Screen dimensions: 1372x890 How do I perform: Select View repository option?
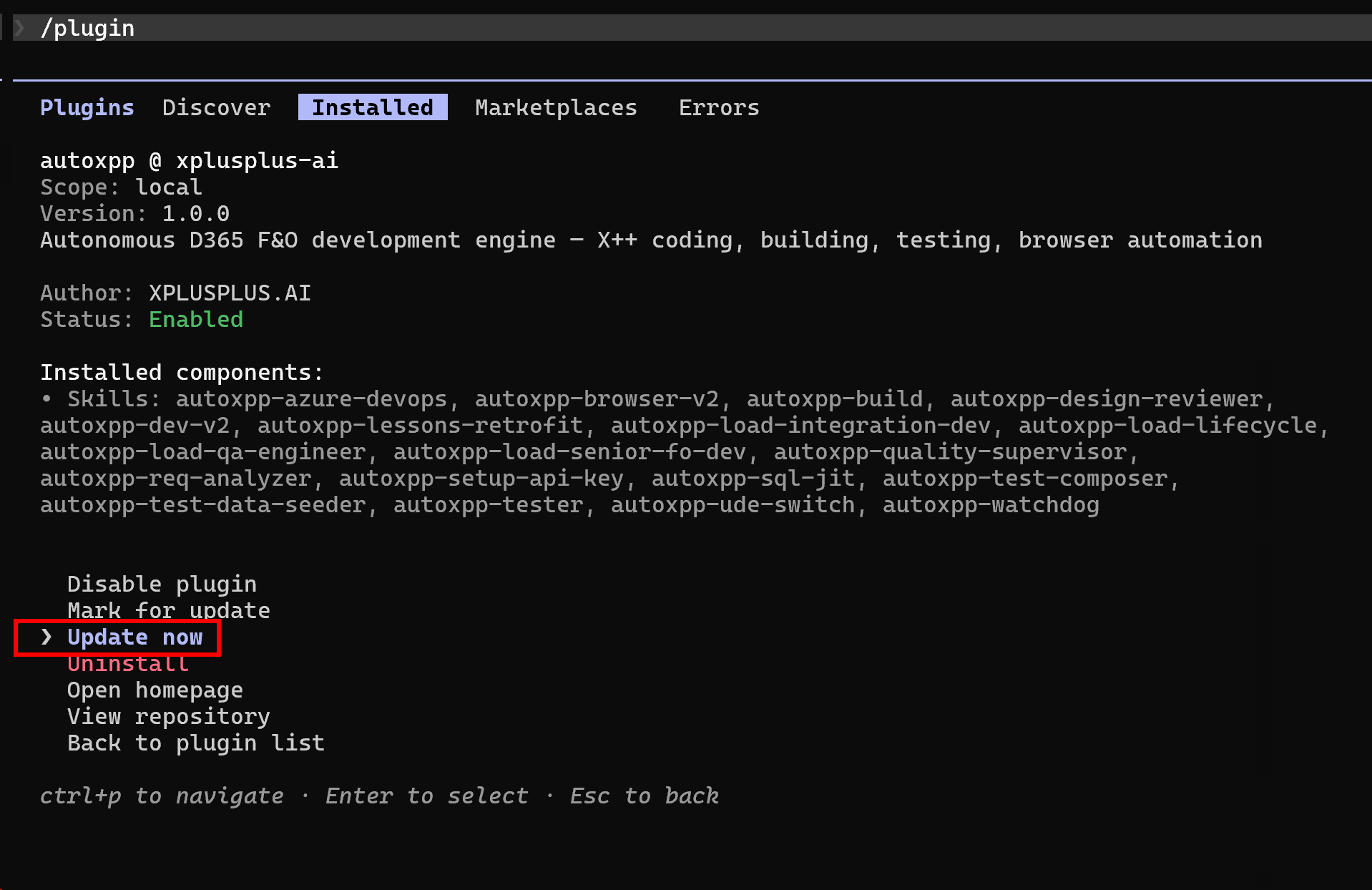click(169, 716)
